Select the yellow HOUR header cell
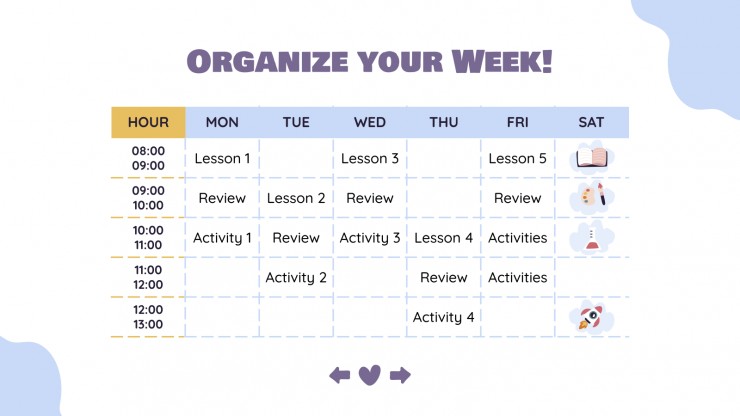740x416 pixels. point(148,122)
